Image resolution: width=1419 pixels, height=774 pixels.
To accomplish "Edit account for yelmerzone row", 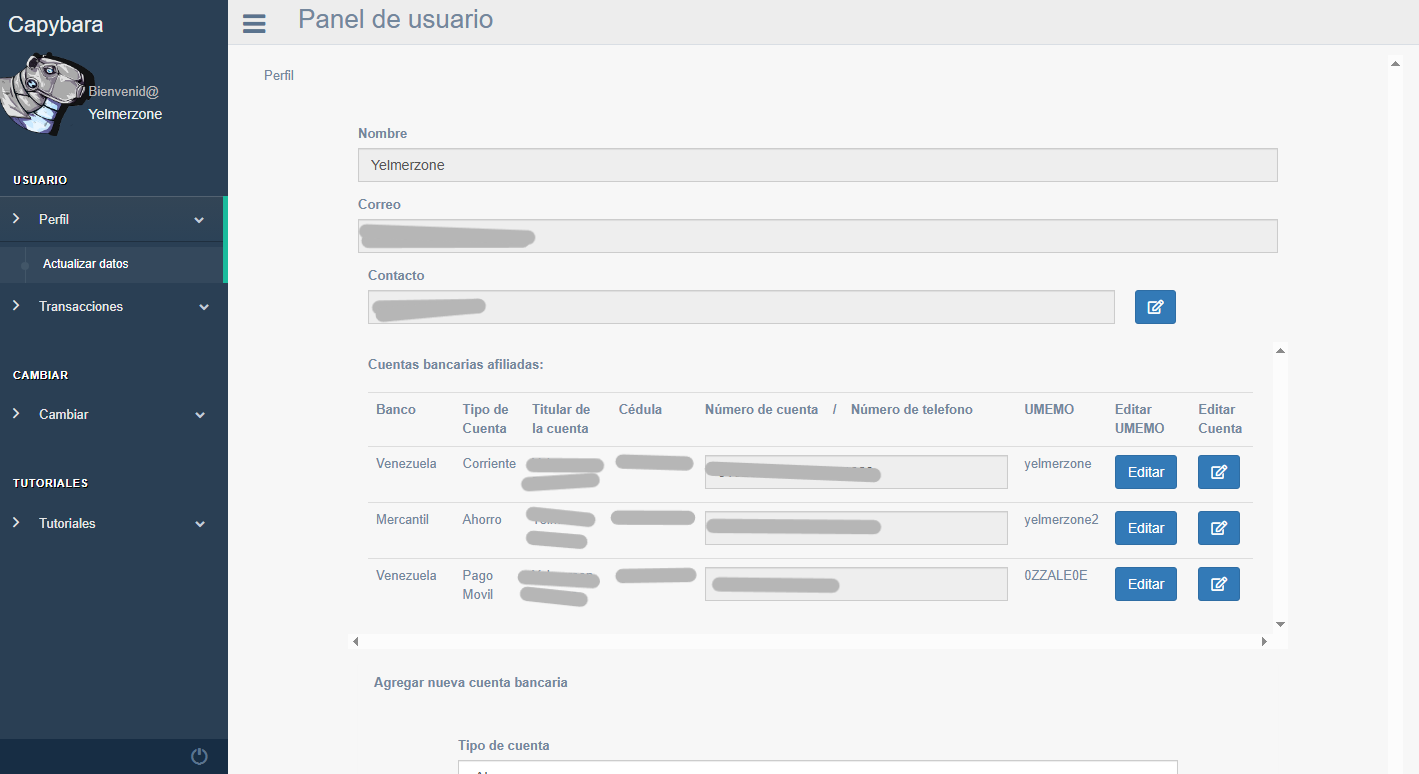I will pos(1218,472).
